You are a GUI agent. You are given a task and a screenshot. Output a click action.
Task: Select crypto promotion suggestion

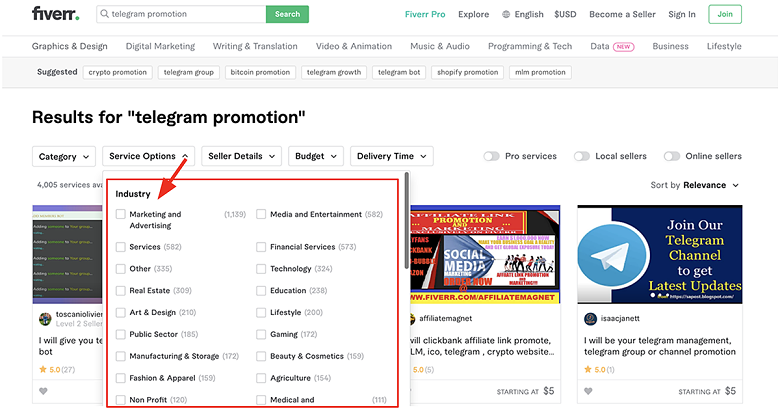pyautogui.click(x=117, y=72)
